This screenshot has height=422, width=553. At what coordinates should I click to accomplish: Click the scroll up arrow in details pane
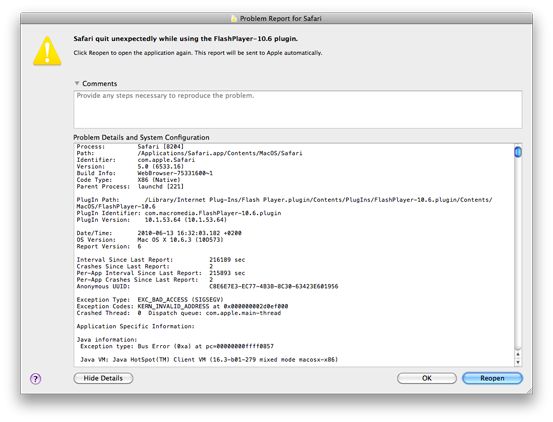[518, 354]
